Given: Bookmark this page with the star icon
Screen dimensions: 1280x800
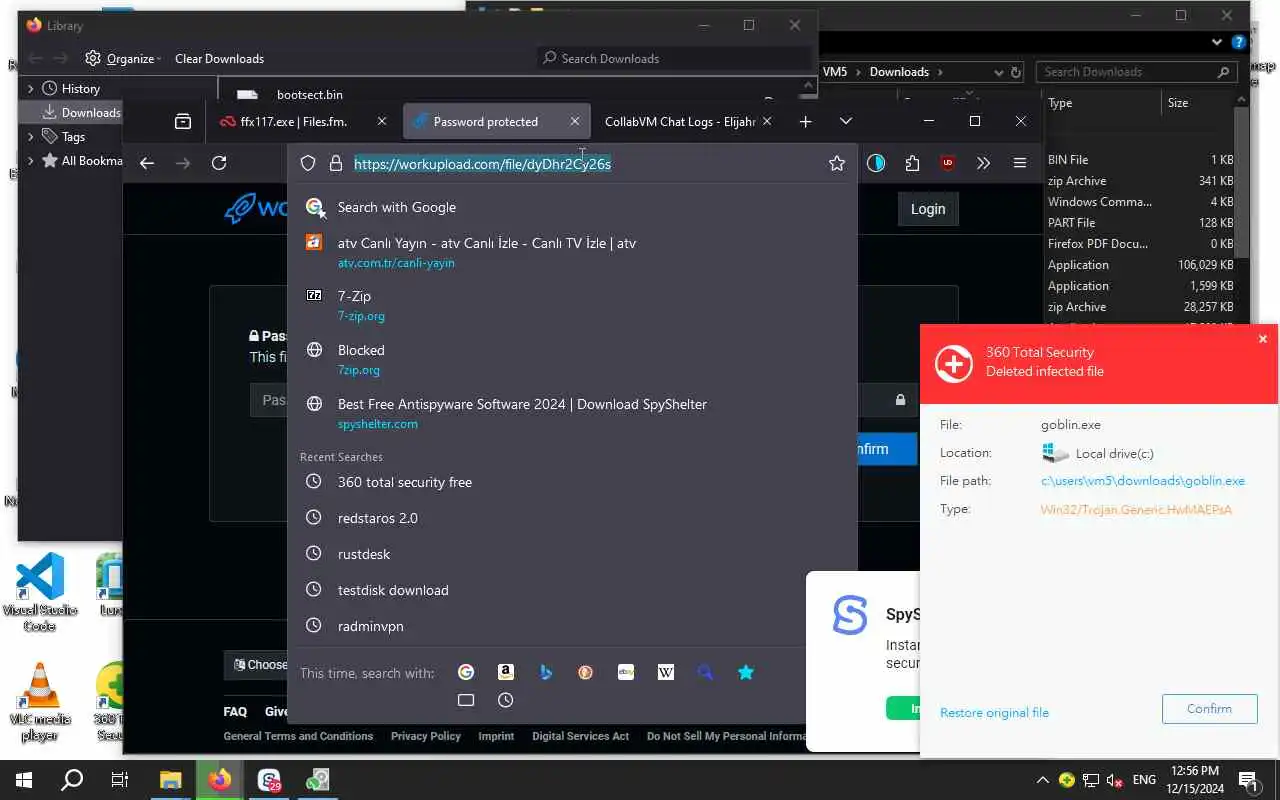Looking at the screenshot, I should coord(837,163).
